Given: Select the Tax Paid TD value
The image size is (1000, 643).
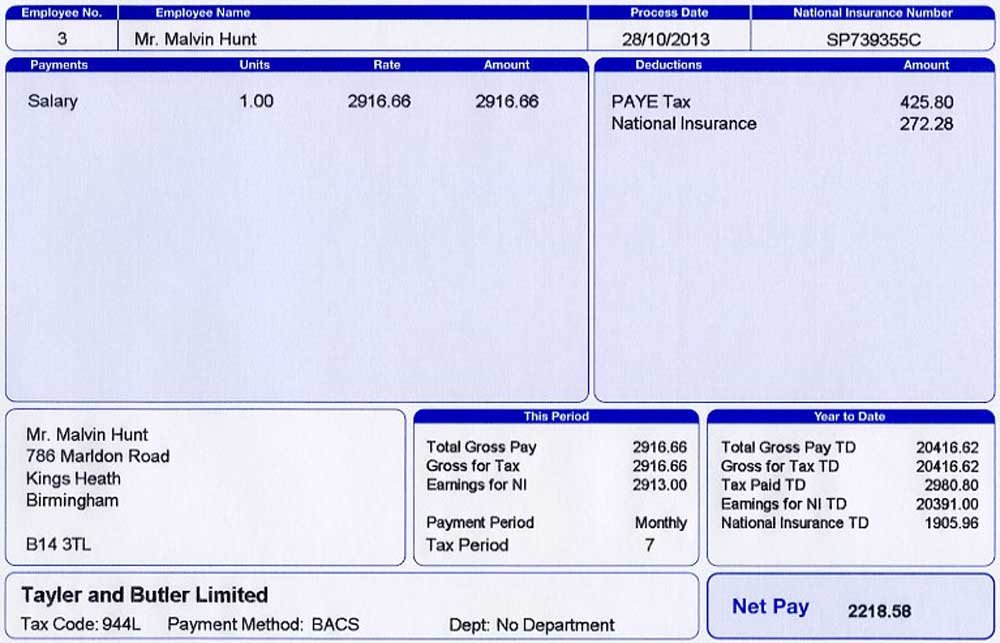Looking at the screenshot, I should 951,485.
